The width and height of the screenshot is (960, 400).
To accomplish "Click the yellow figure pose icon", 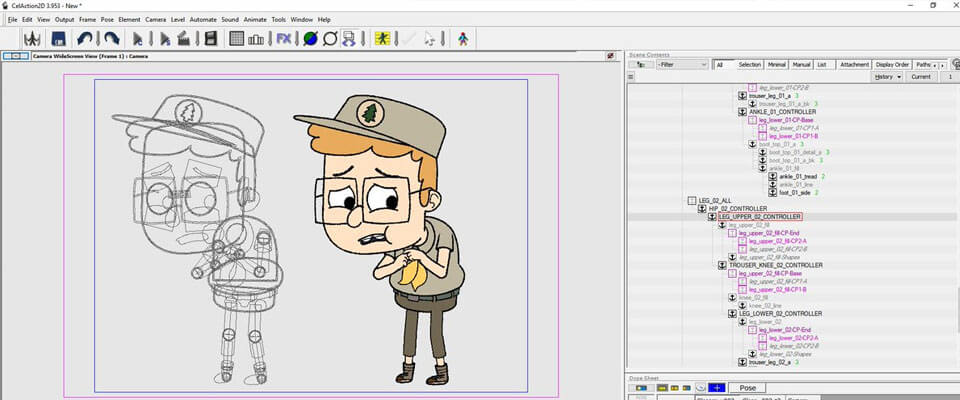I will pyautogui.click(x=382, y=39).
